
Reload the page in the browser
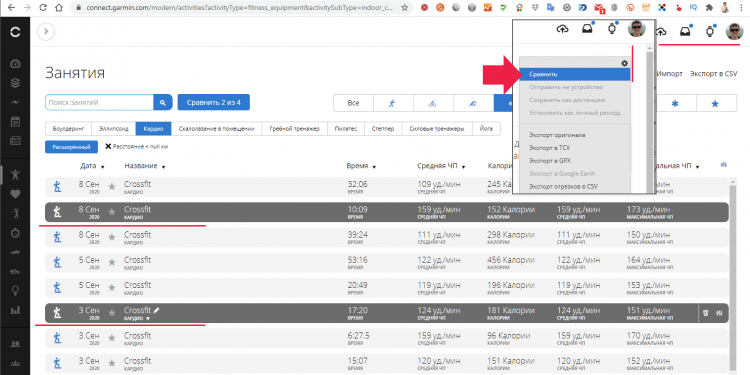(43, 8)
